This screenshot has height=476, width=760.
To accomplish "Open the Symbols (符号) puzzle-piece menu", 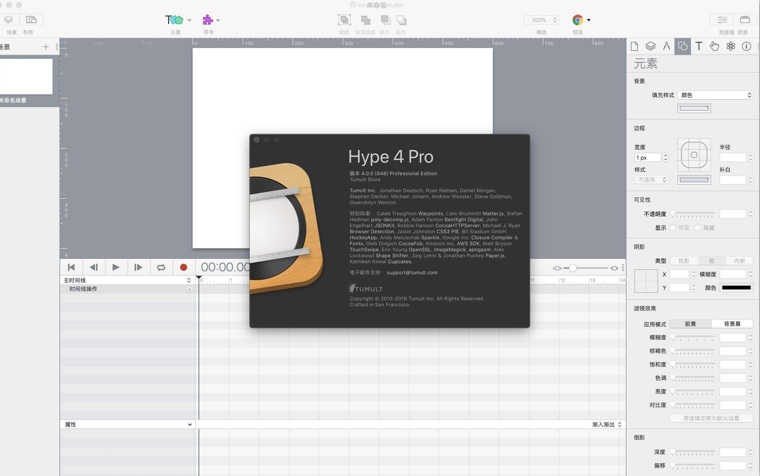I will tap(211, 20).
